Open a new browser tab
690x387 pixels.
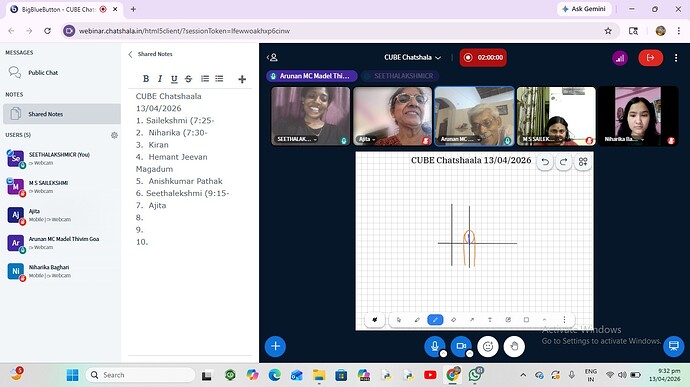point(133,9)
